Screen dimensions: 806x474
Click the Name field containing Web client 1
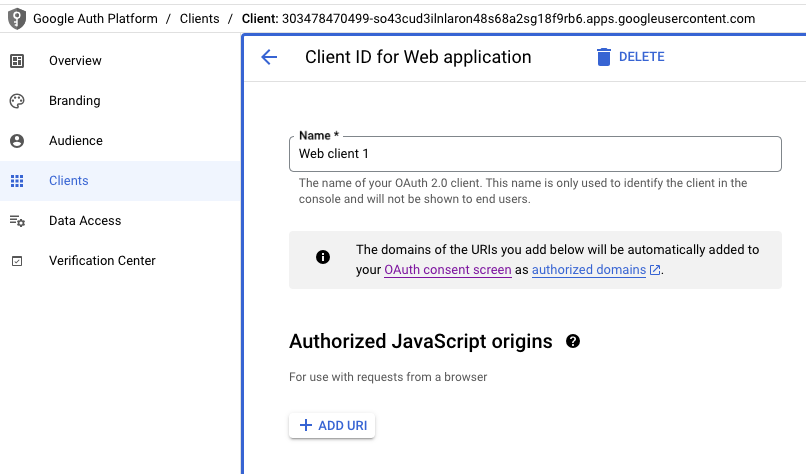pyautogui.click(x=535, y=154)
